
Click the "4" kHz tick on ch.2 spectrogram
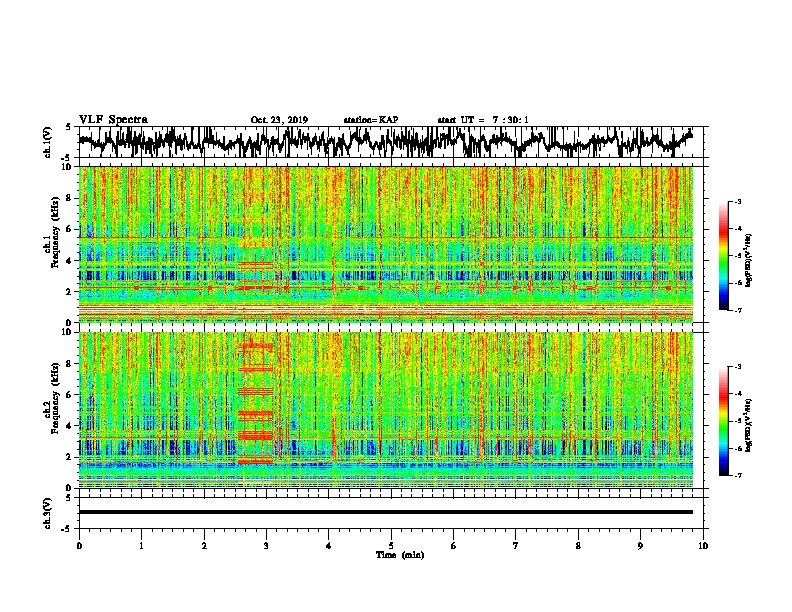coord(71,426)
